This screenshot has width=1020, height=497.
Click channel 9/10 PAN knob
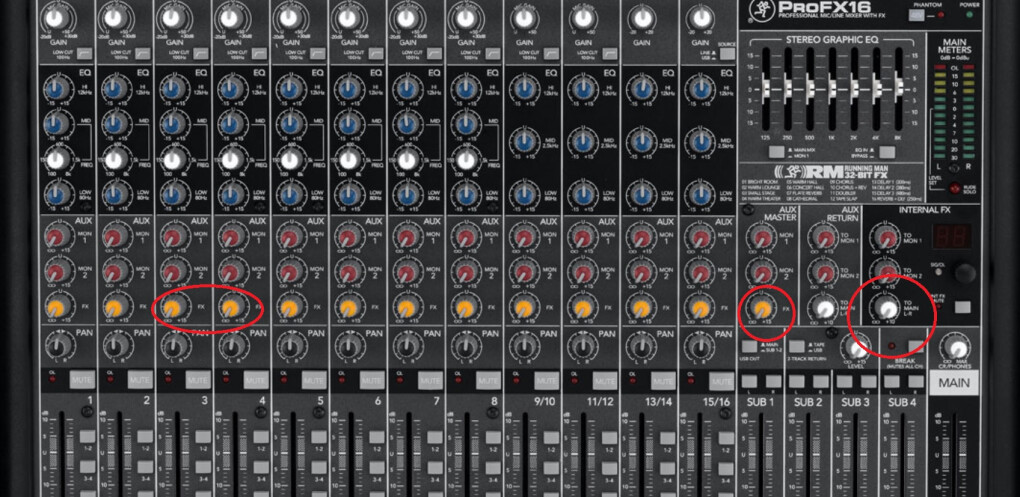tap(524, 345)
